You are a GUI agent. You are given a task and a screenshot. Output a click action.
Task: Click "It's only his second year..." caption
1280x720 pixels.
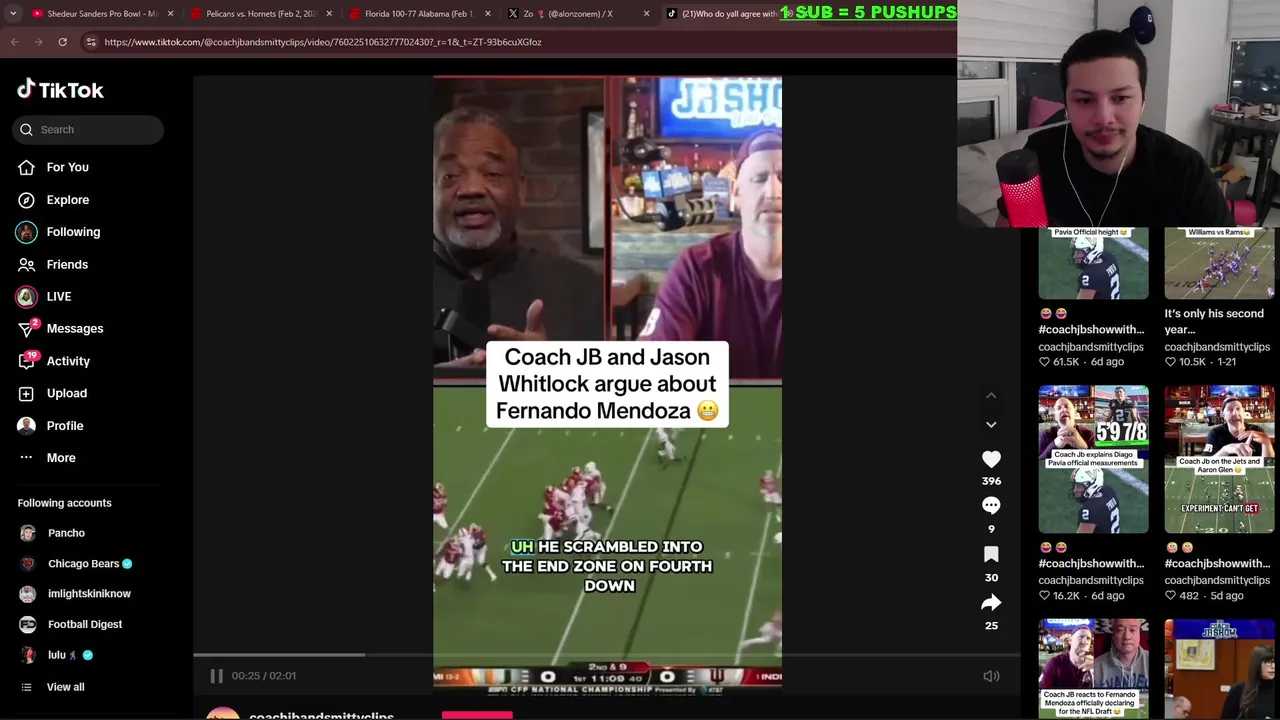point(1214,321)
